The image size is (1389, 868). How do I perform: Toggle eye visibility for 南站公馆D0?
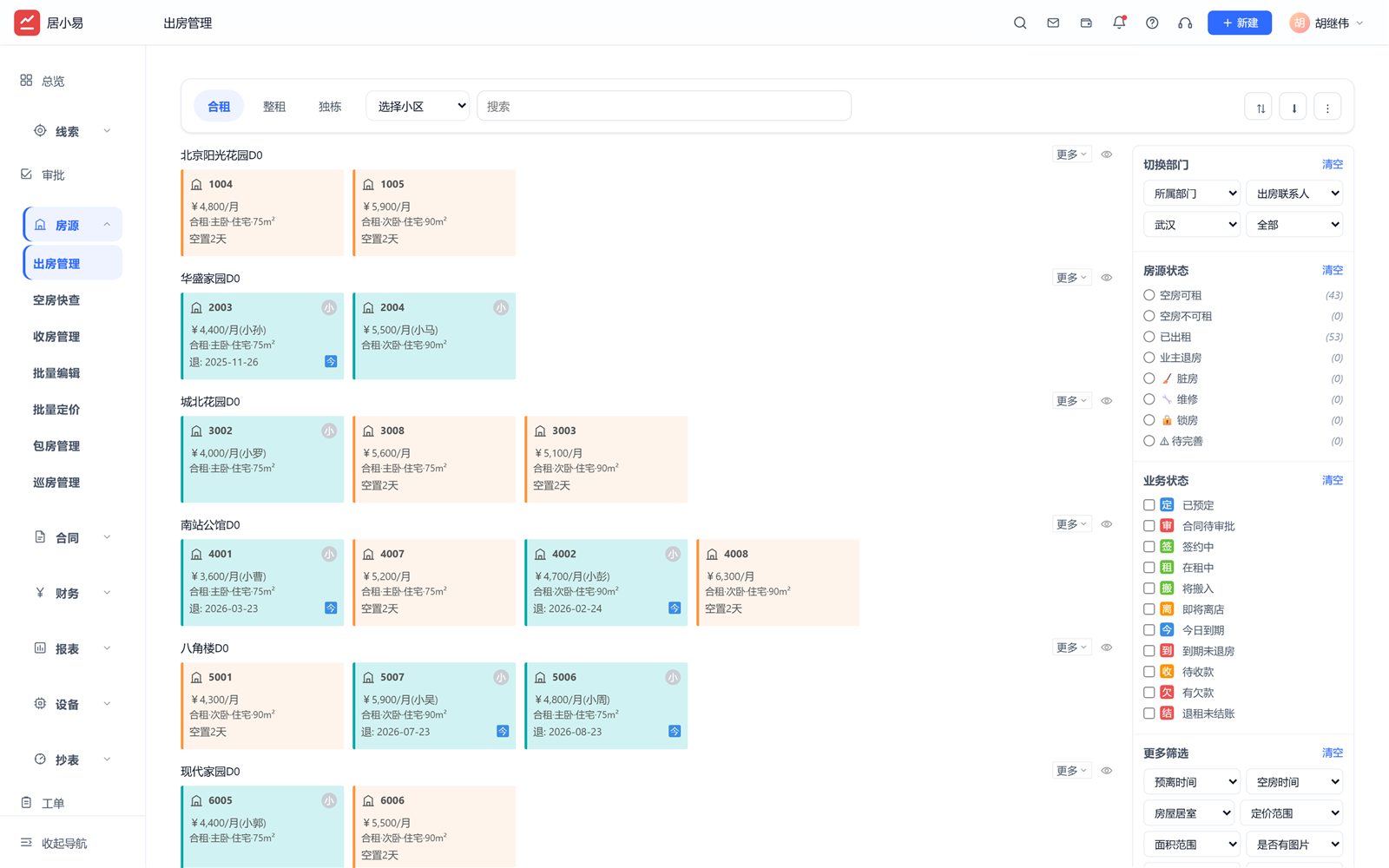(1107, 524)
